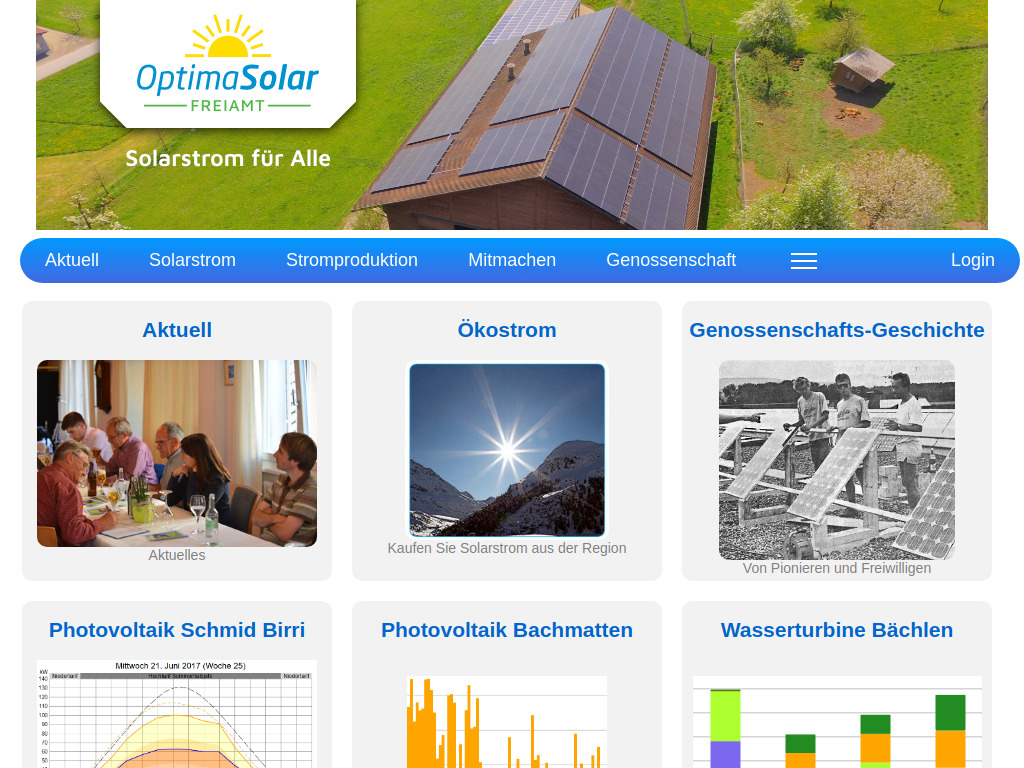Click the historic pioneers photograph
This screenshot has height=768, width=1024.
[x=836, y=459]
